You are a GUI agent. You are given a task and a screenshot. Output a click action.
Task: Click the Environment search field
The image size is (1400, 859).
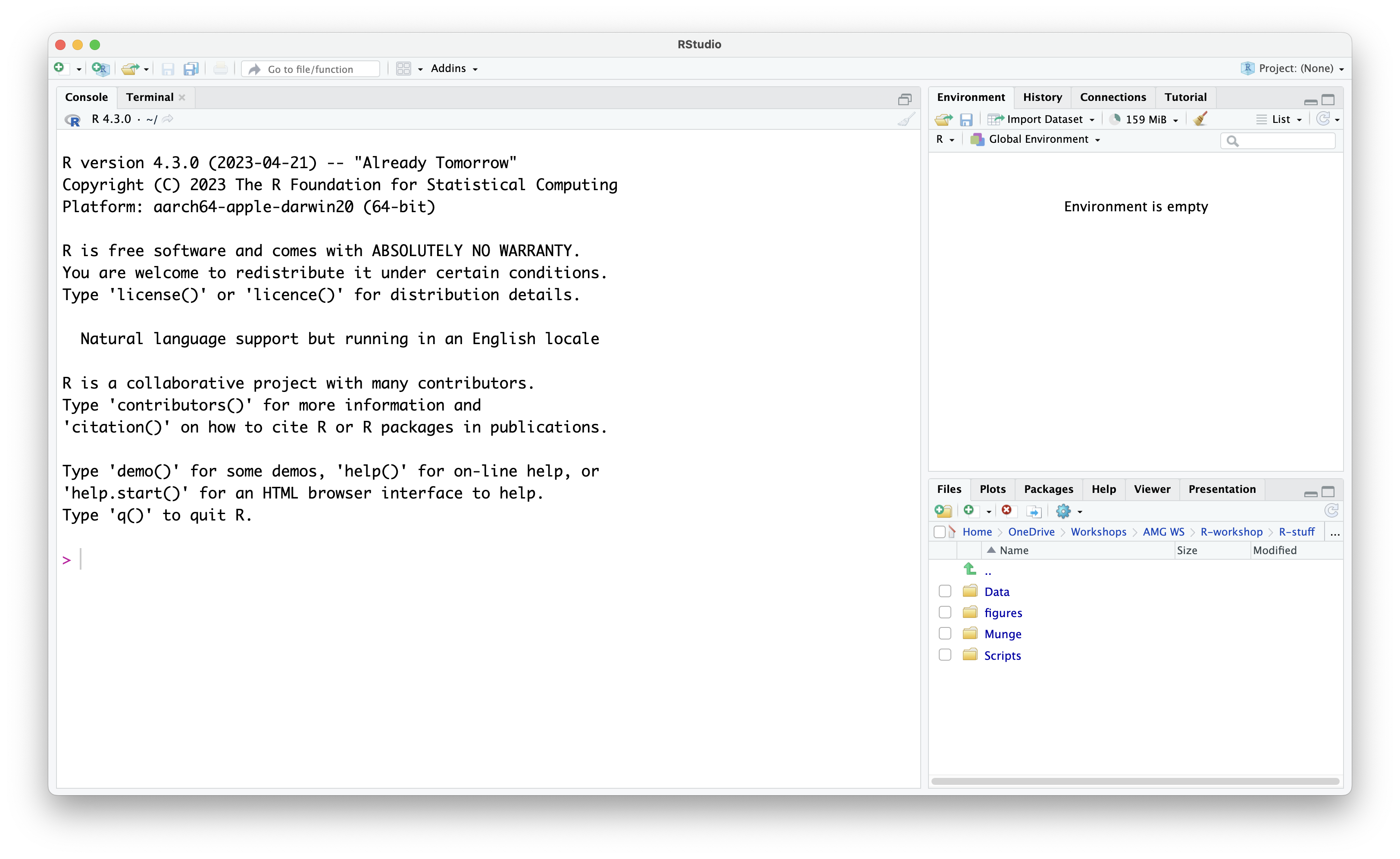pyautogui.click(x=1277, y=141)
